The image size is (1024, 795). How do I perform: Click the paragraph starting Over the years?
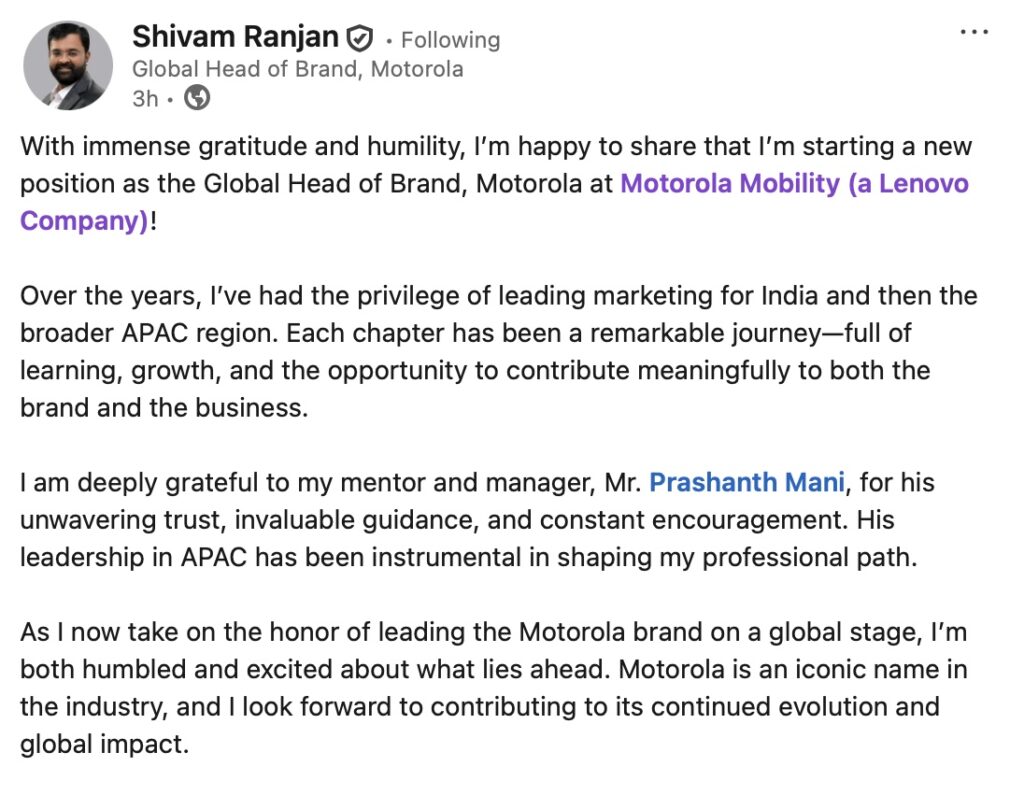499,352
